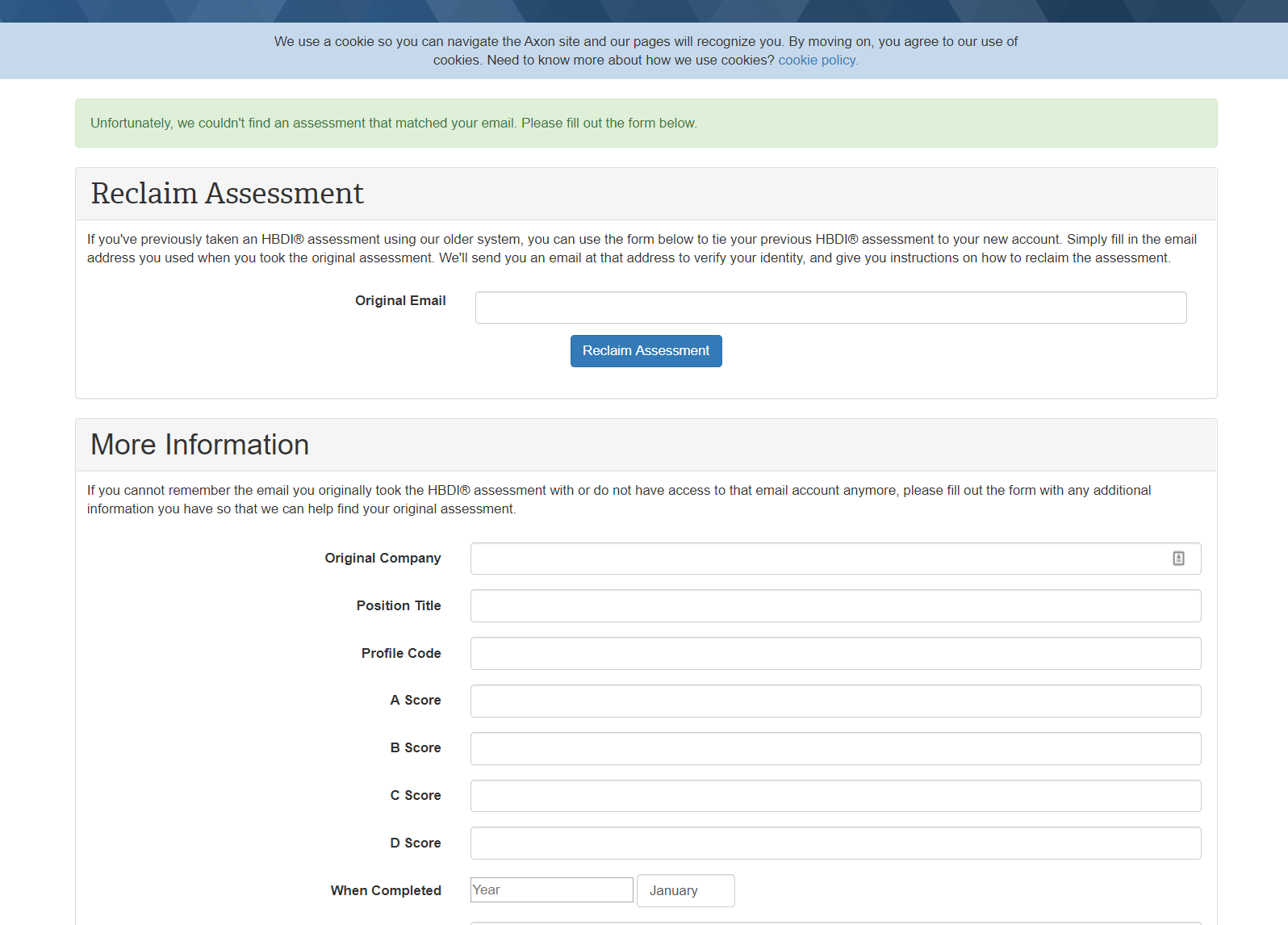
Task: Click the green assessment-not-found alert message
Action: tap(394, 123)
